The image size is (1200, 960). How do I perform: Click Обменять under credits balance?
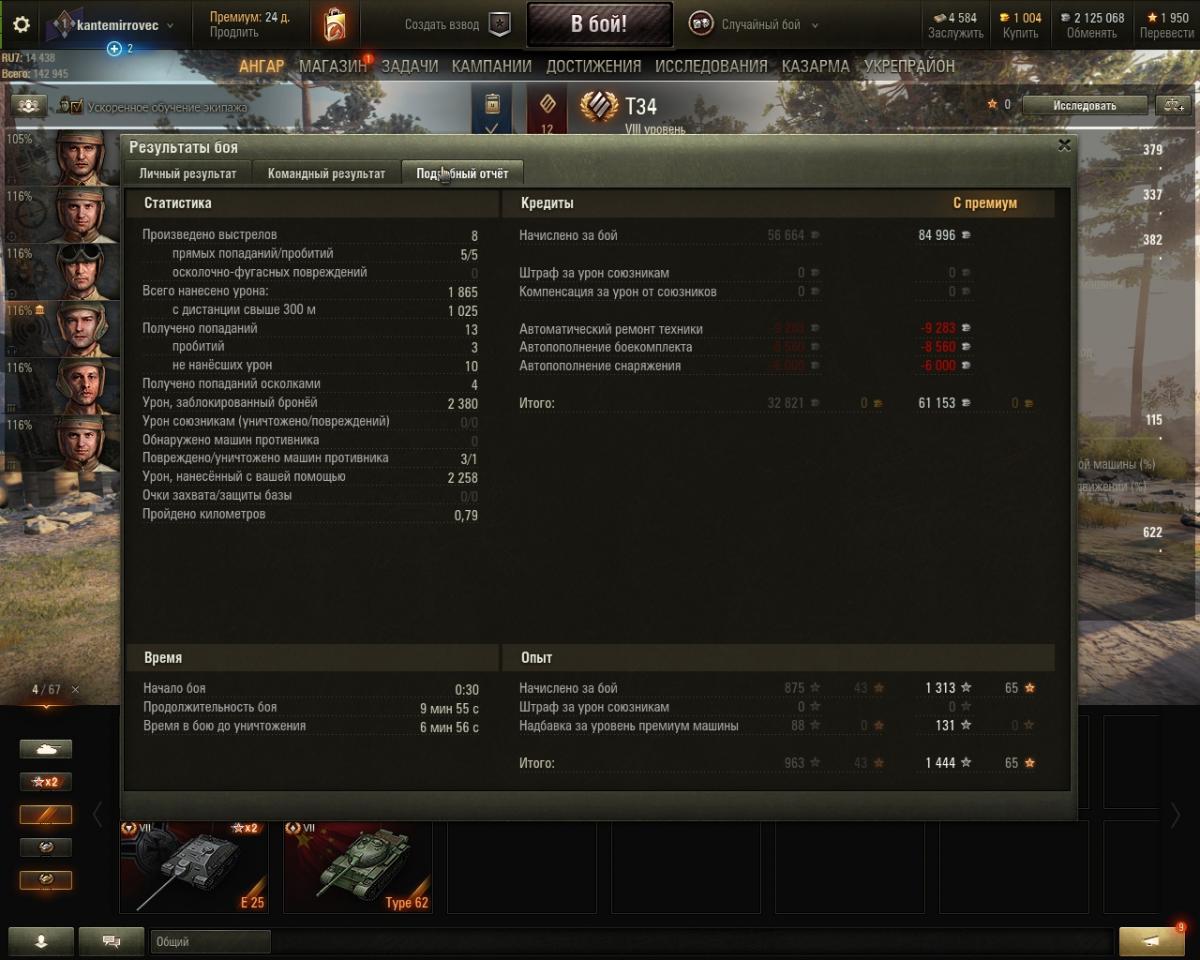pos(1091,33)
